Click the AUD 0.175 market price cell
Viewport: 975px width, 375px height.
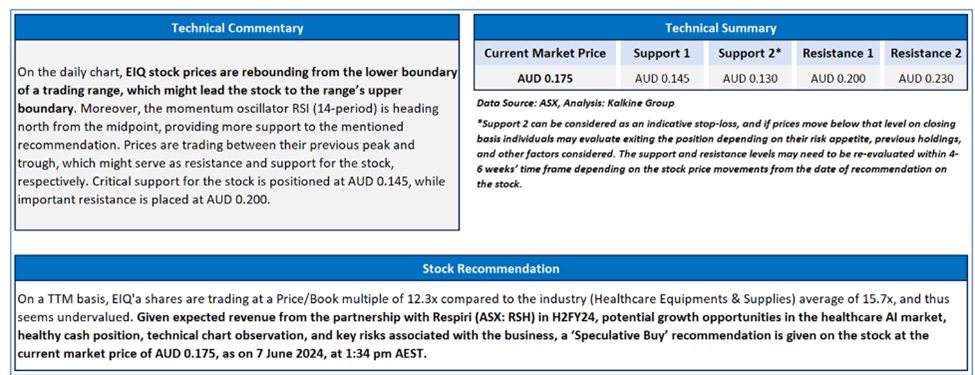545,79
